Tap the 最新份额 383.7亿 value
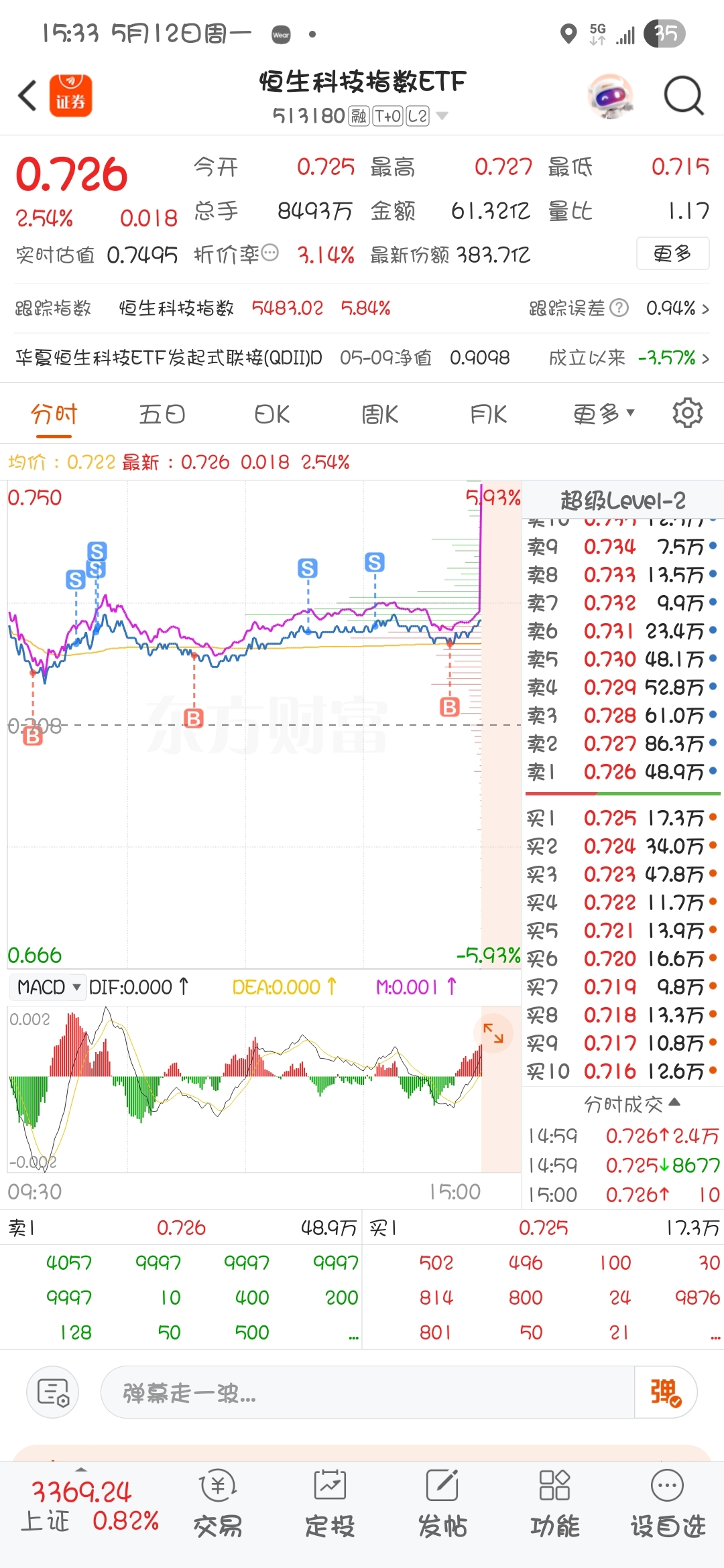 point(494,255)
